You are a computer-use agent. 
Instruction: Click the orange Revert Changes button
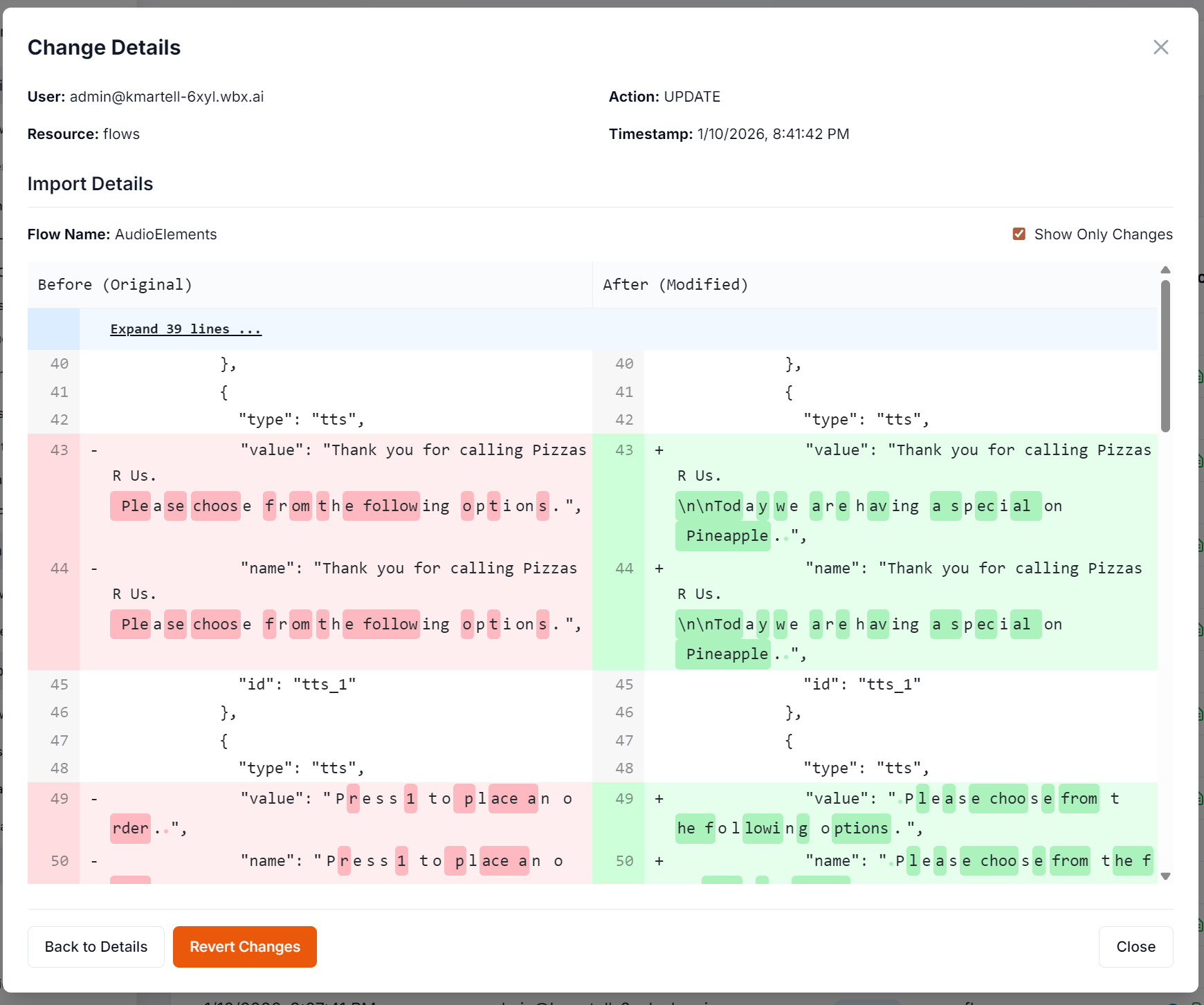[x=244, y=946]
